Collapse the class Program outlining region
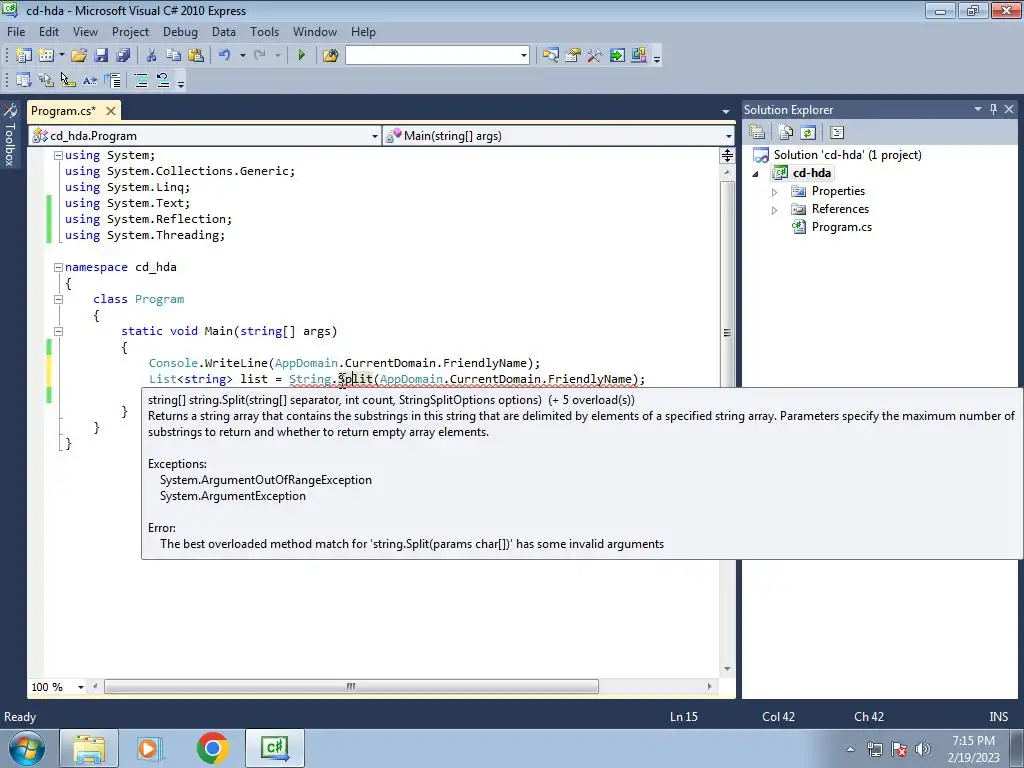 pos(58,299)
